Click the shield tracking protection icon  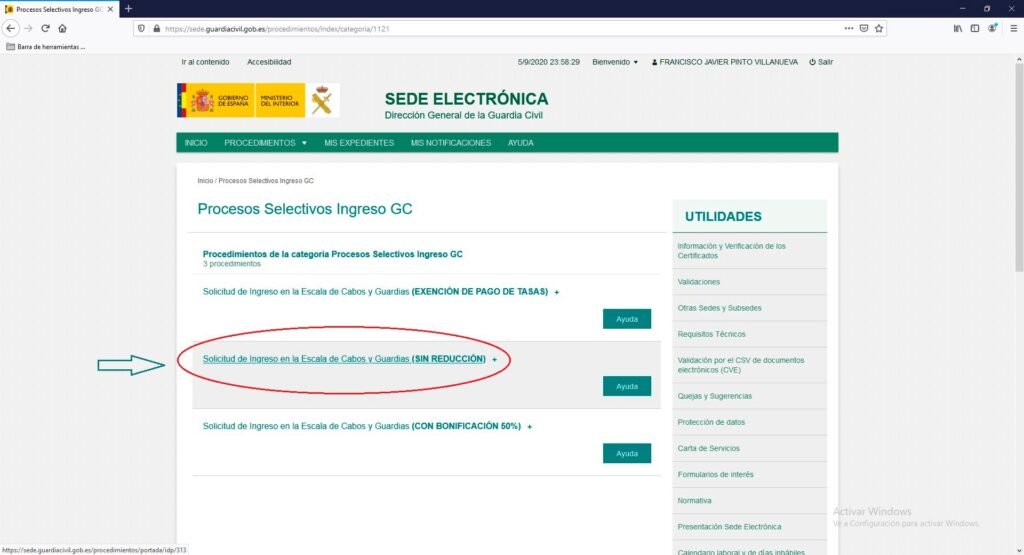pyautogui.click(x=142, y=28)
